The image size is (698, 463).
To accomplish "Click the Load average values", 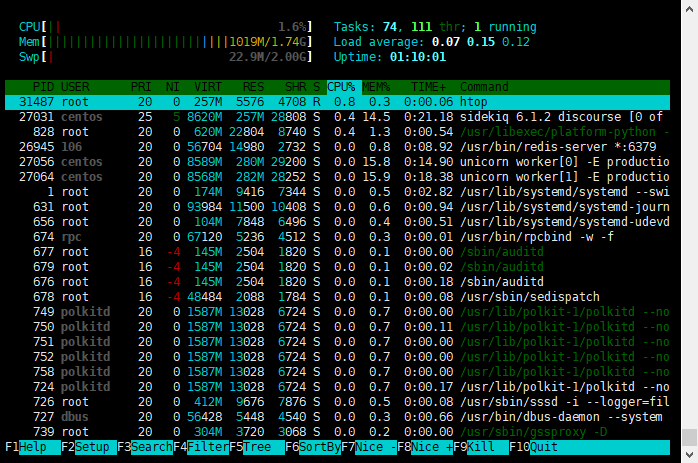I will tap(481, 42).
